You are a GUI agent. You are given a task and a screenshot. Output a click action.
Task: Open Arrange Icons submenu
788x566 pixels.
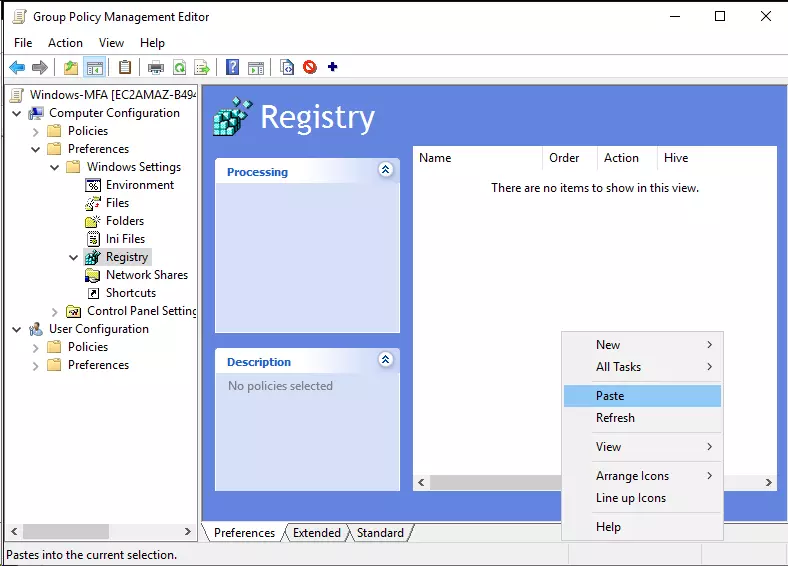coord(642,476)
